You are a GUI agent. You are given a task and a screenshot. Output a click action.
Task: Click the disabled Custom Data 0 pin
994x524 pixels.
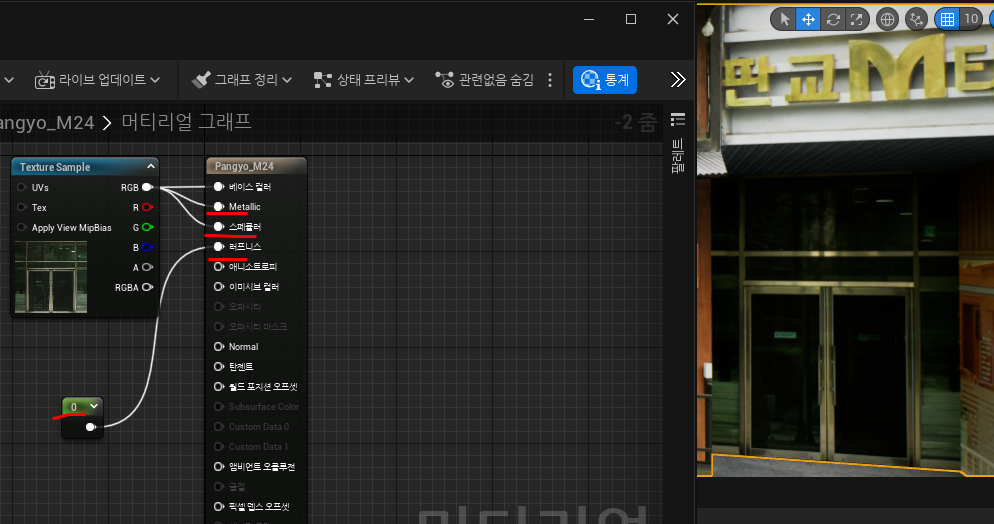pos(219,426)
